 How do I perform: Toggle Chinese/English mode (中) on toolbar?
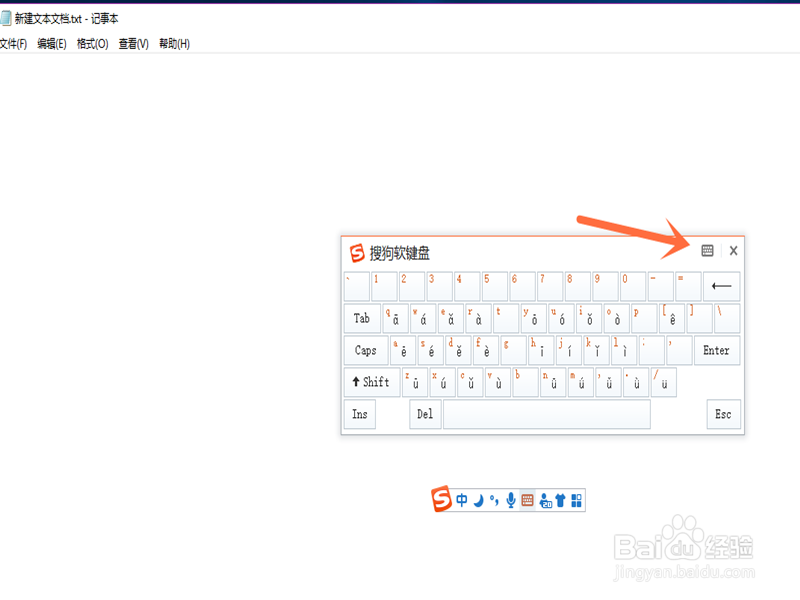462,500
